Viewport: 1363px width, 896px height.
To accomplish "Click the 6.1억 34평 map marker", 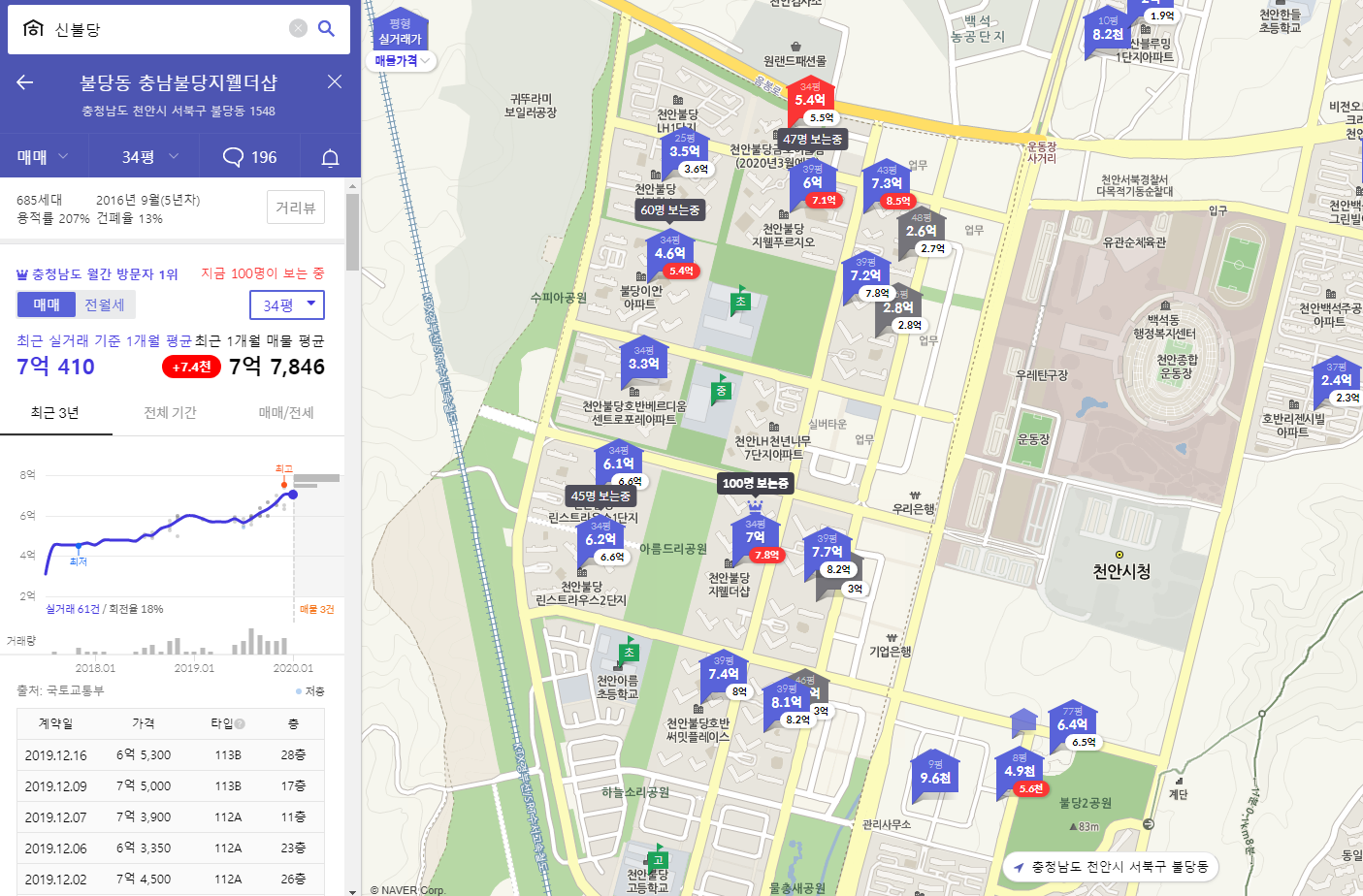I will click(x=618, y=464).
